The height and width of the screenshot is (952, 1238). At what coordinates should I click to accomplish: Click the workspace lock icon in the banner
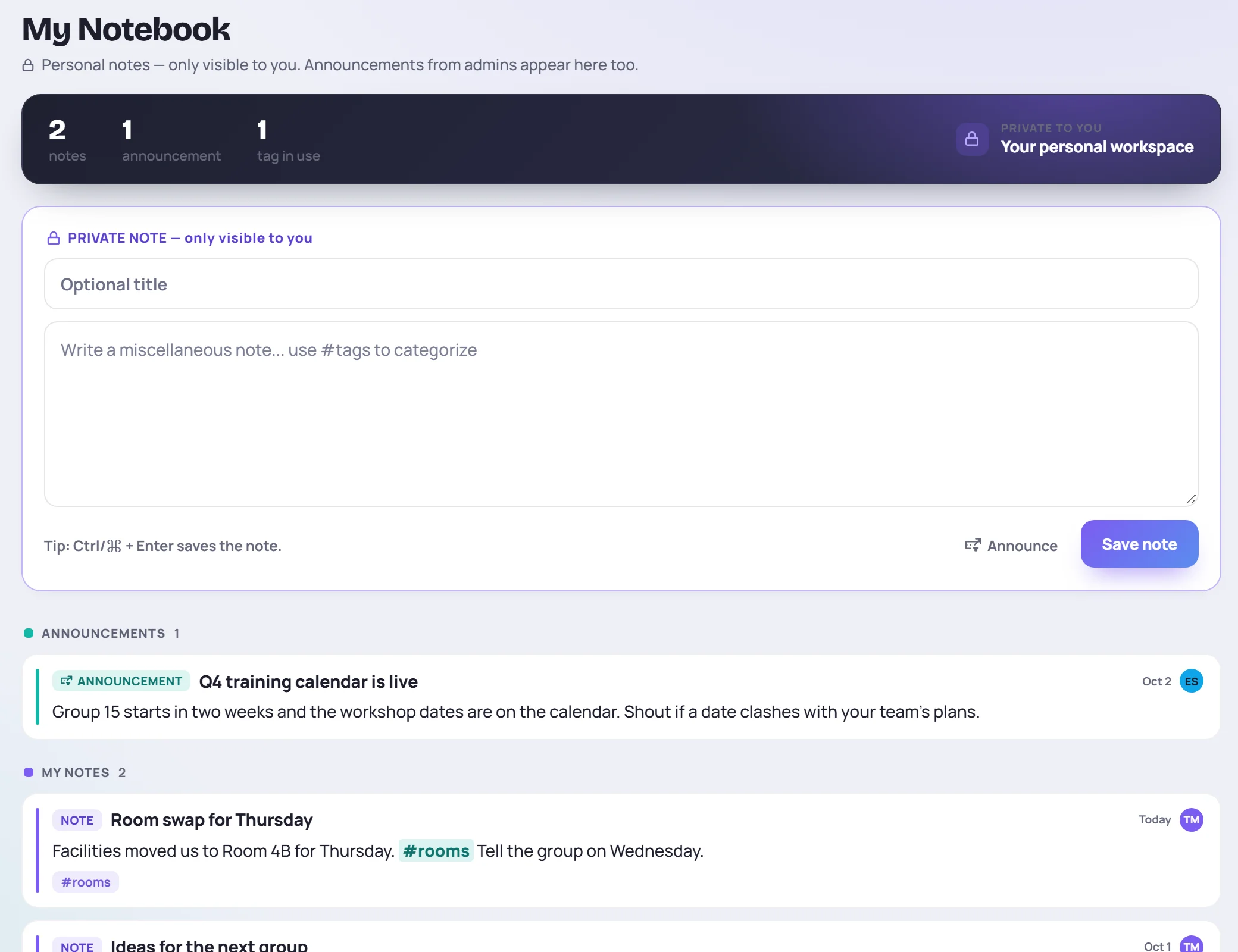[972, 139]
